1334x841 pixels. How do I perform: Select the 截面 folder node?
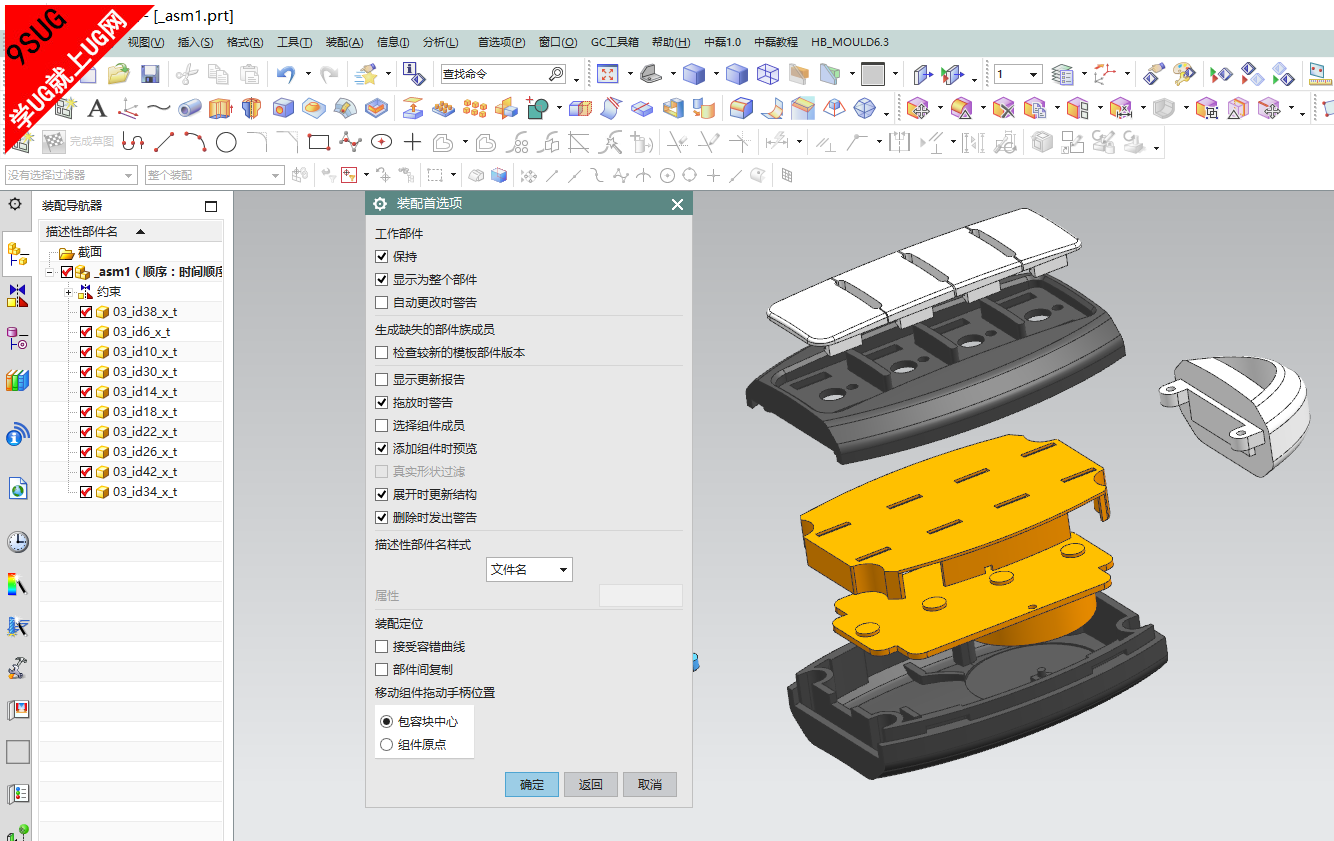[x=90, y=252]
